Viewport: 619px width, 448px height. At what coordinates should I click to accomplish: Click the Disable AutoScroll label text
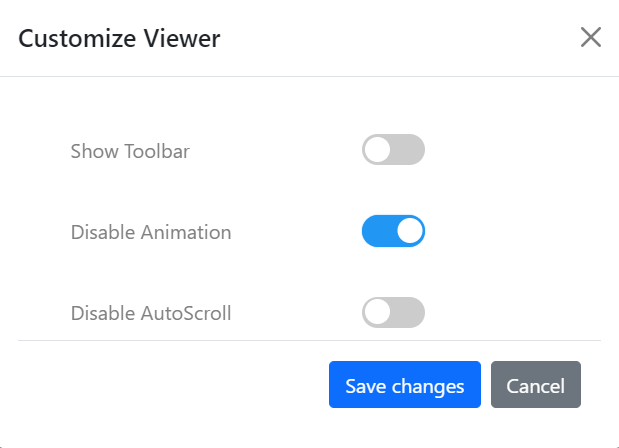[x=151, y=313]
